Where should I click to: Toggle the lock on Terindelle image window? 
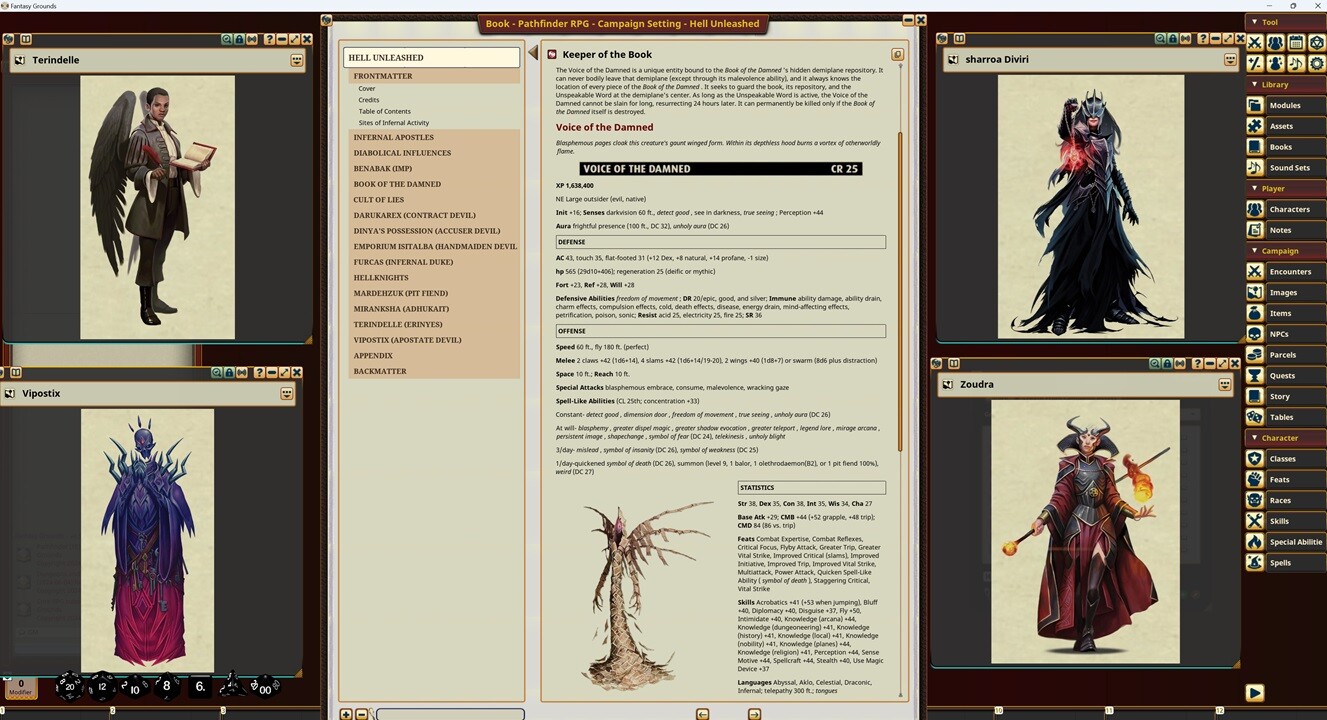(x=240, y=39)
